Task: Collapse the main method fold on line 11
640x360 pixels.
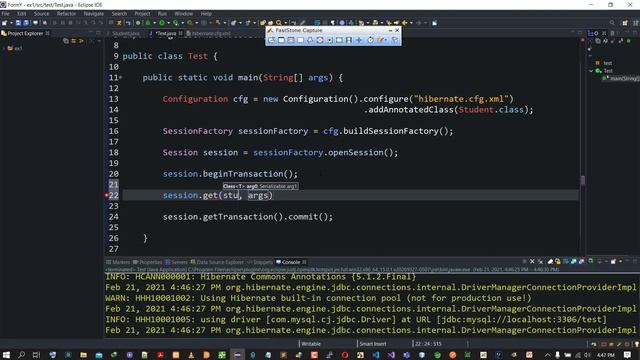Action: point(121,78)
